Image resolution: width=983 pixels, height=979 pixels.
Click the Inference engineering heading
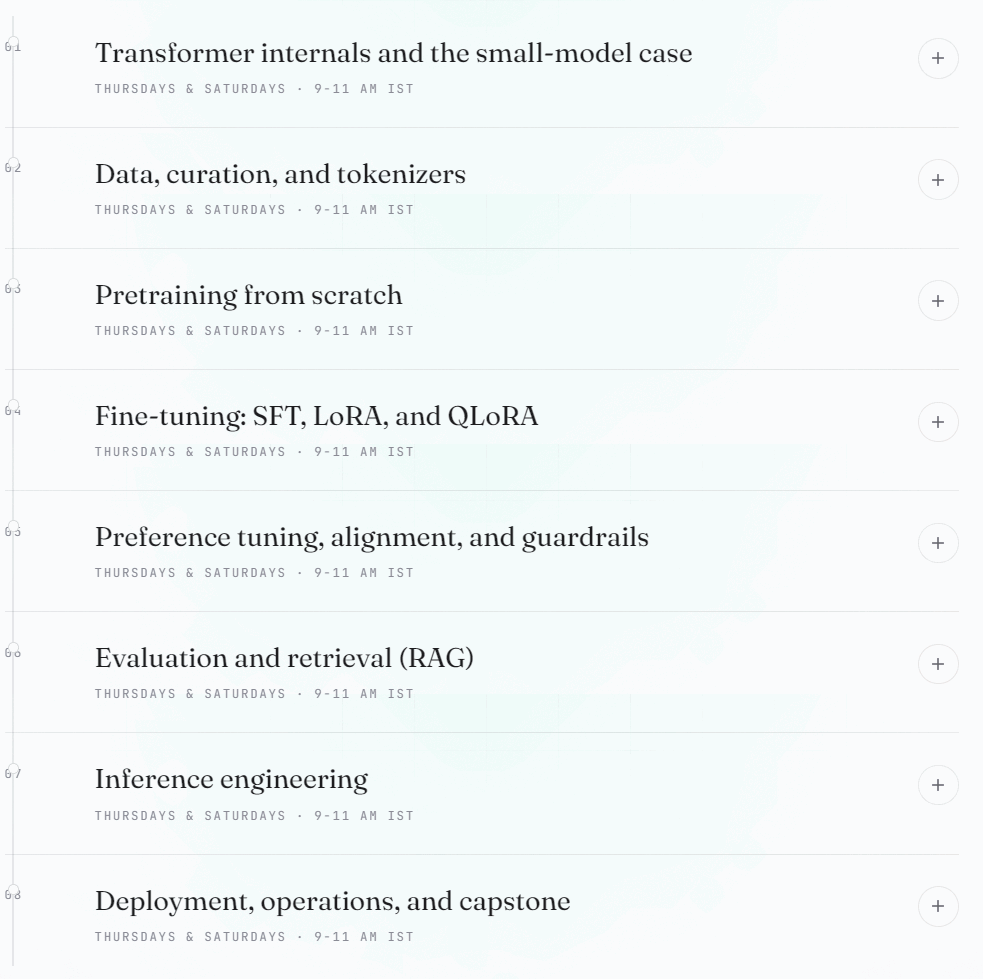tap(231, 780)
